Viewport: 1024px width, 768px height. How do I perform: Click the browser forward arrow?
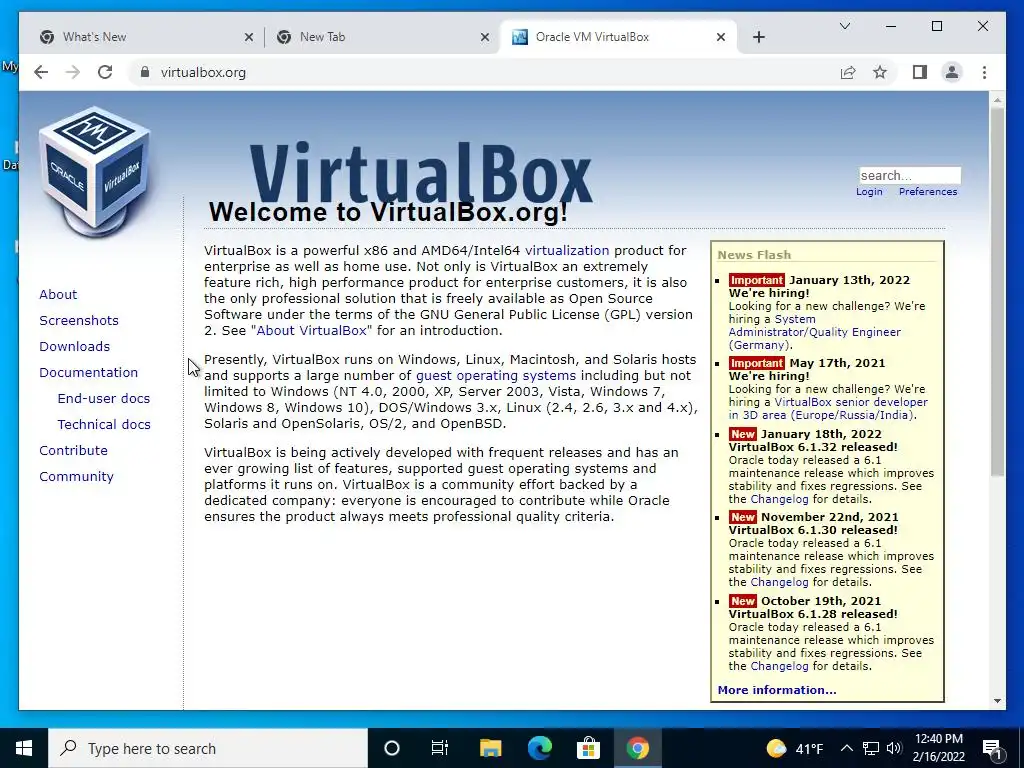[x=73, y=72]
